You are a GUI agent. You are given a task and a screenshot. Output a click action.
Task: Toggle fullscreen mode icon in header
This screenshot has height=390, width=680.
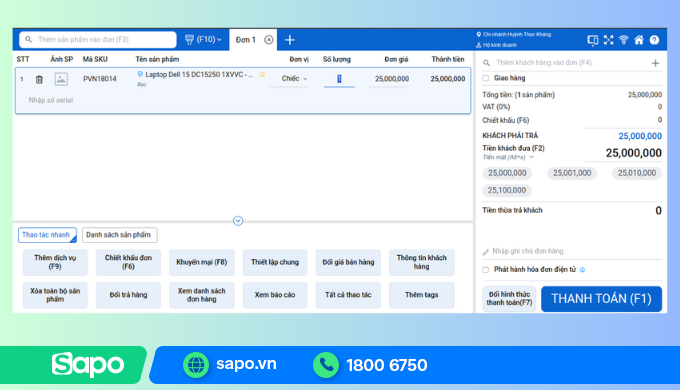(608, 40)
